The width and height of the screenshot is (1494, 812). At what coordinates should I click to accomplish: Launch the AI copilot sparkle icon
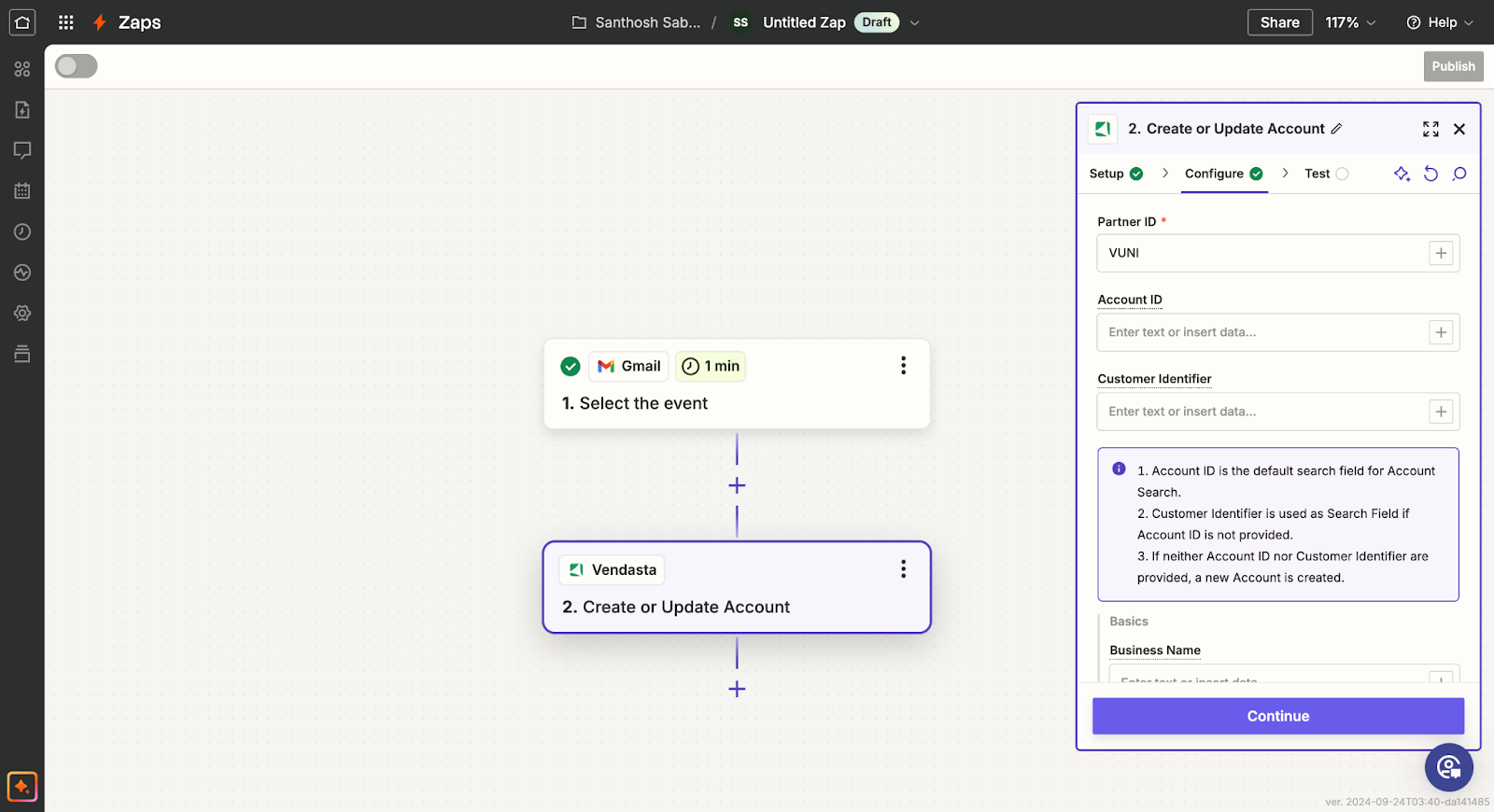(x=22, y=787)
